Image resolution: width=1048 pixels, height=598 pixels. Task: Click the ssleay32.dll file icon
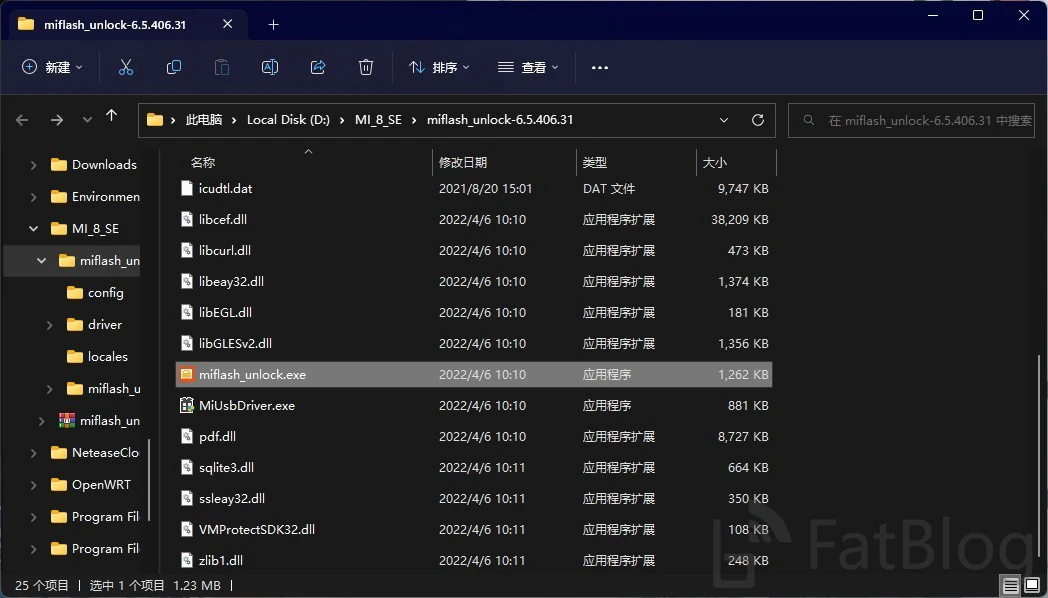click(x=187, y=498)
